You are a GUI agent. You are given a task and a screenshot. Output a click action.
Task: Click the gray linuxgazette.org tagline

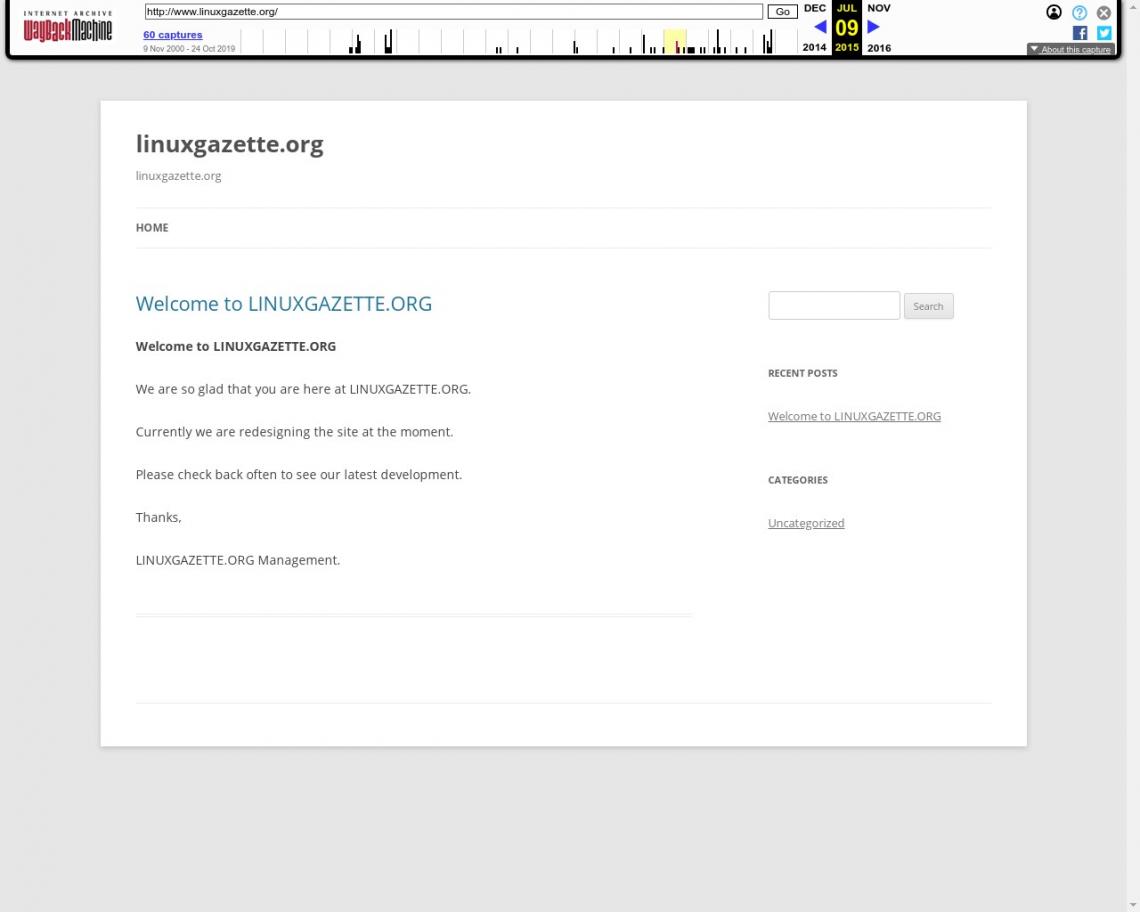[x=178, y=176]
